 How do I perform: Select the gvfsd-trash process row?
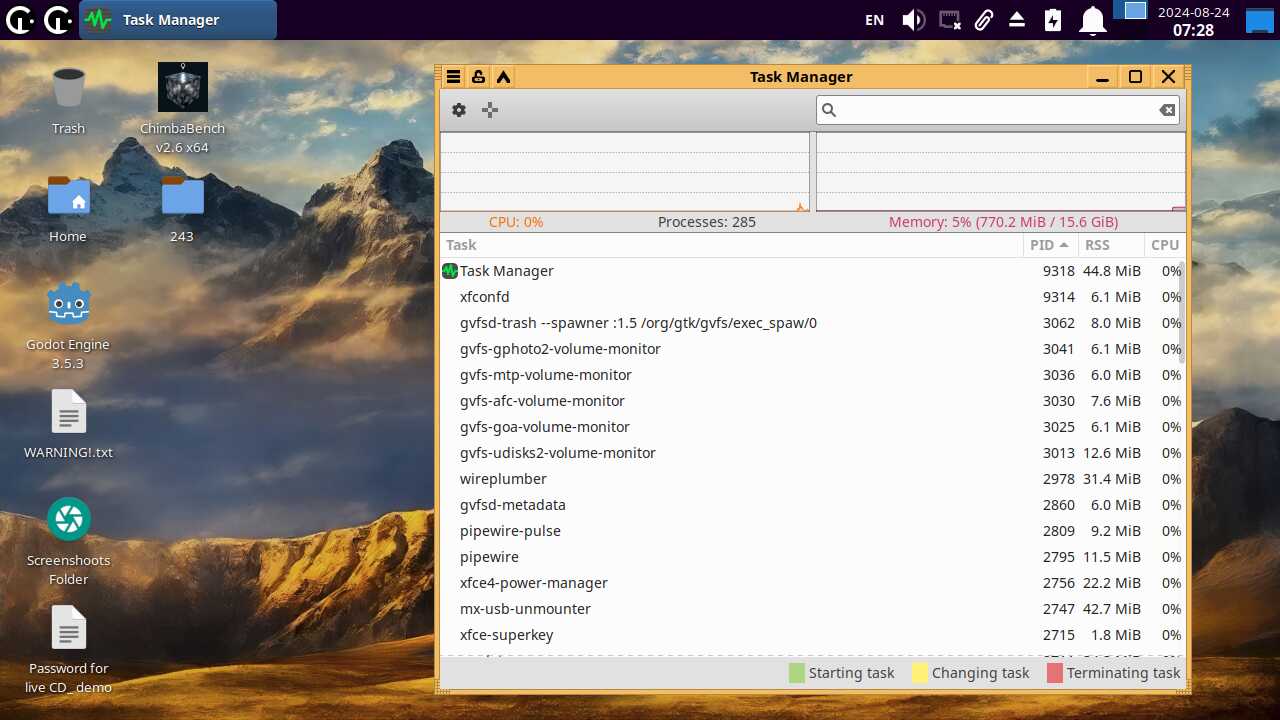pos(811,323)
